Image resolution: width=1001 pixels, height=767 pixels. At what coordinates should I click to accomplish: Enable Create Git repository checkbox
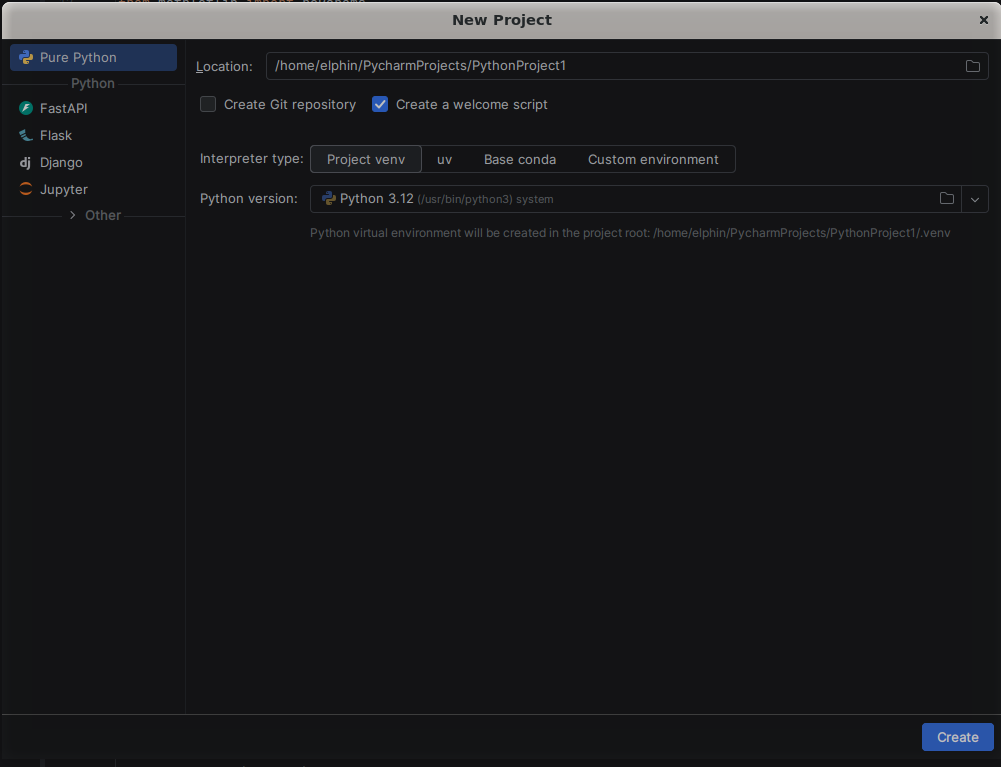click(208, 104)
